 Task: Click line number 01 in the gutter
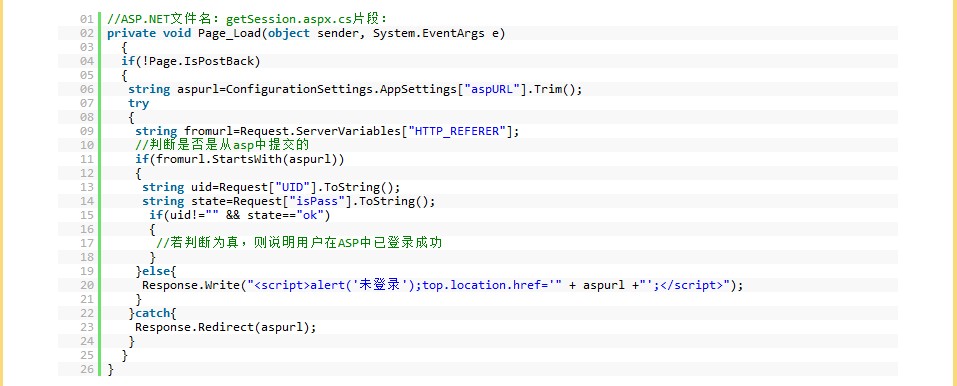[86, 20]
